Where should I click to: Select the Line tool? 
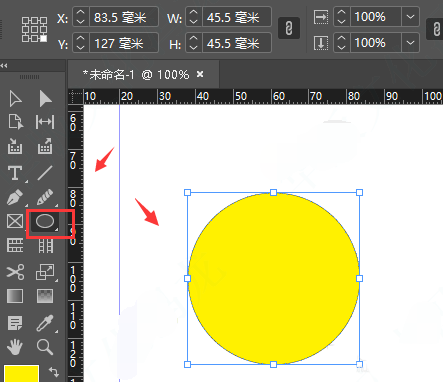pos(45,173)
